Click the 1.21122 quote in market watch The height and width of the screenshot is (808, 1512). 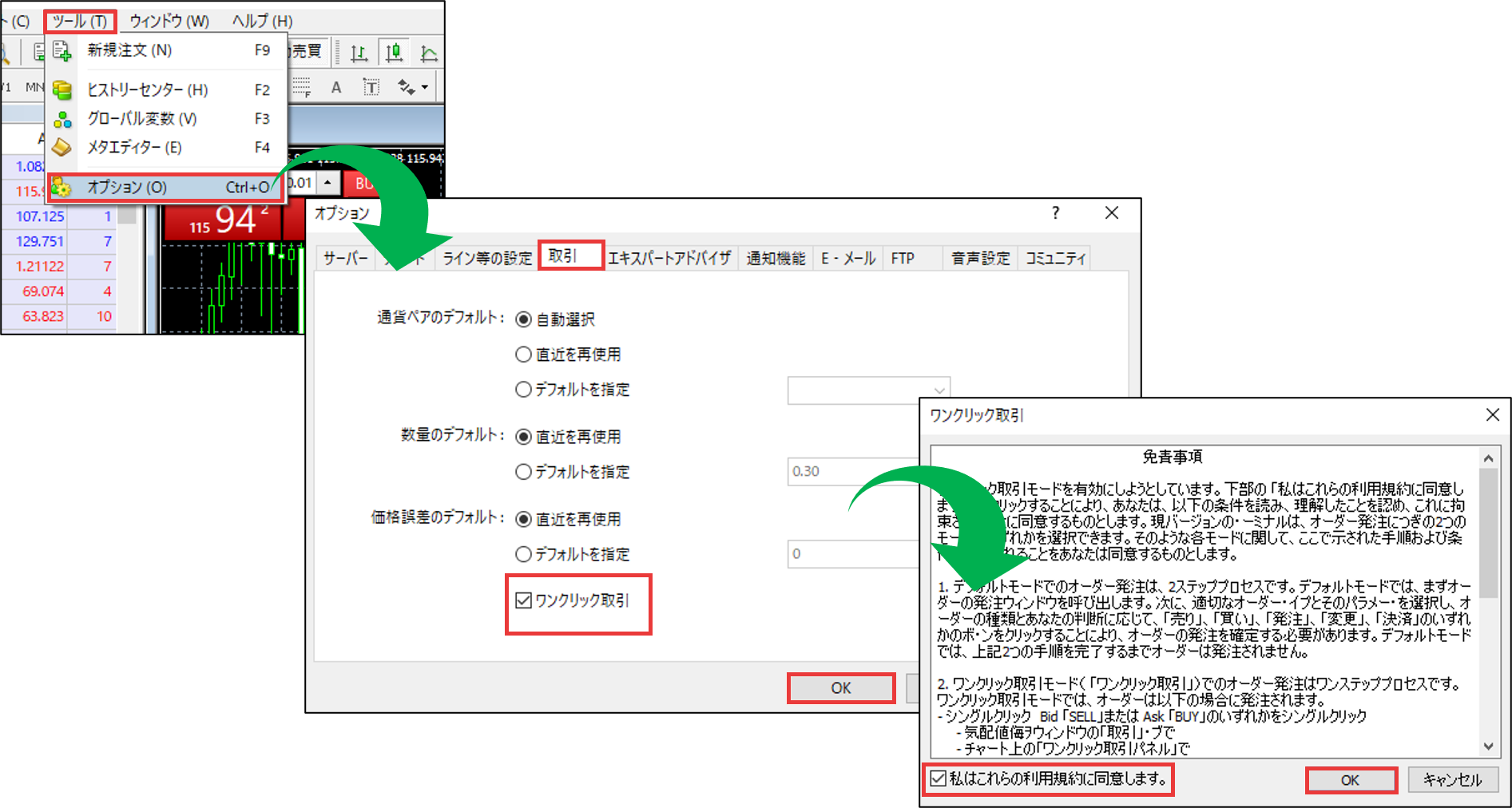40,267
